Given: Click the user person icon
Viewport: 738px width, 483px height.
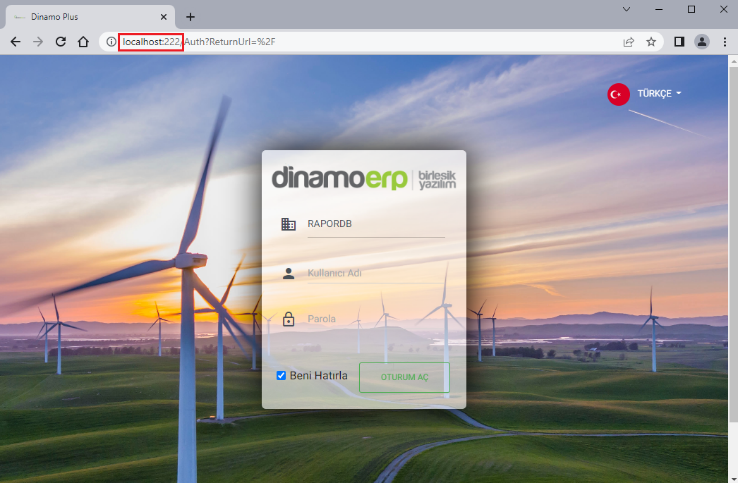Looking at the screenshot, I should coord(289,274).
